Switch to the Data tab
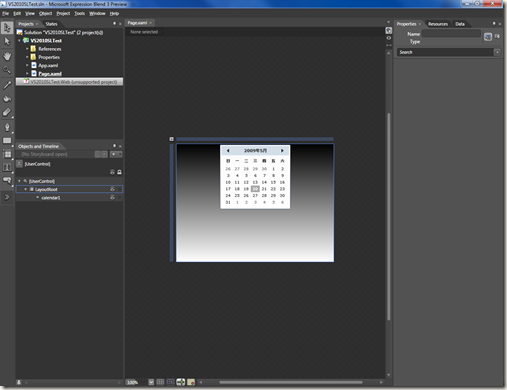 pos(460,24)
